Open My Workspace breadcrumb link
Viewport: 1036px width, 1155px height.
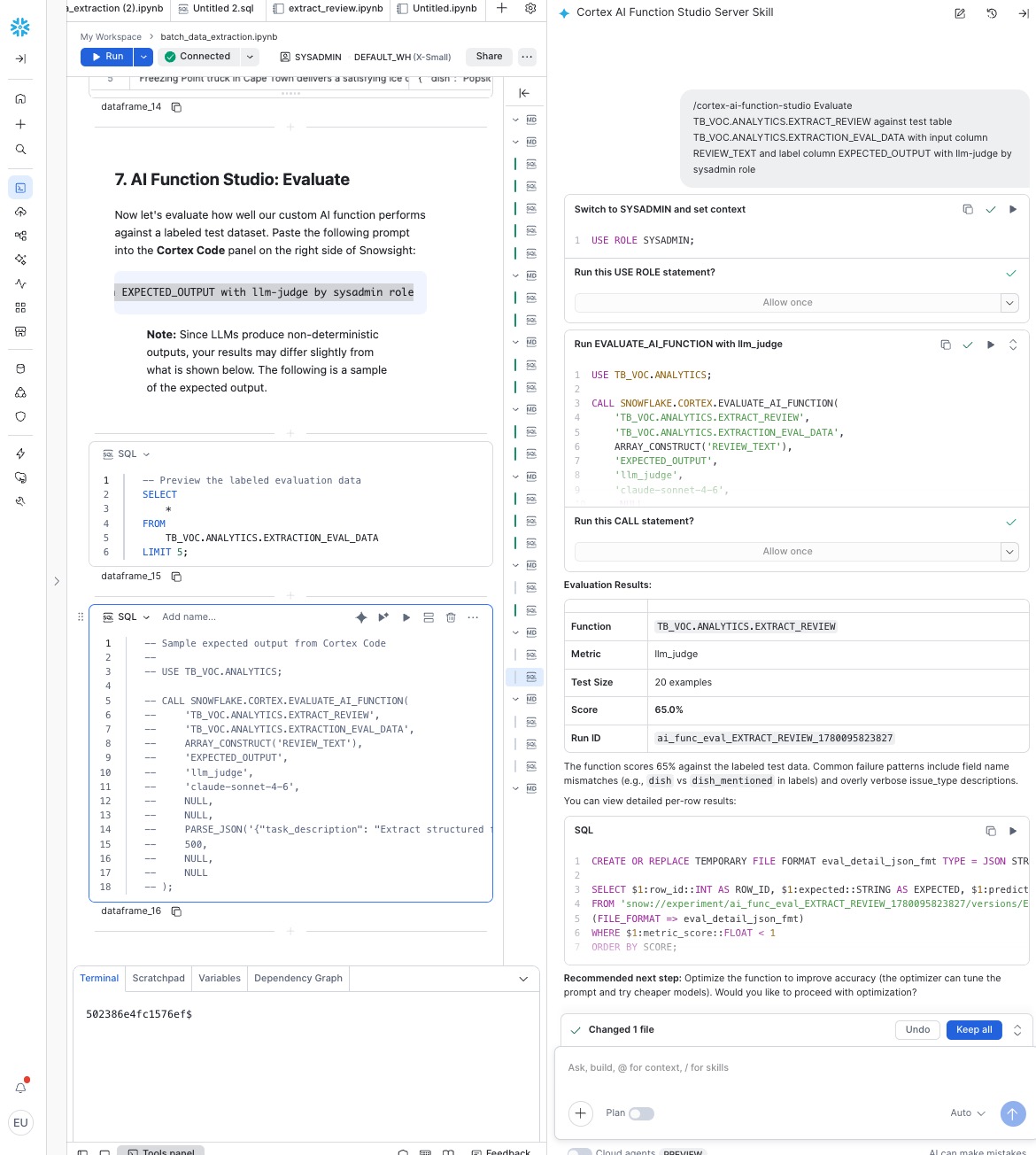(x=111, y=37)
